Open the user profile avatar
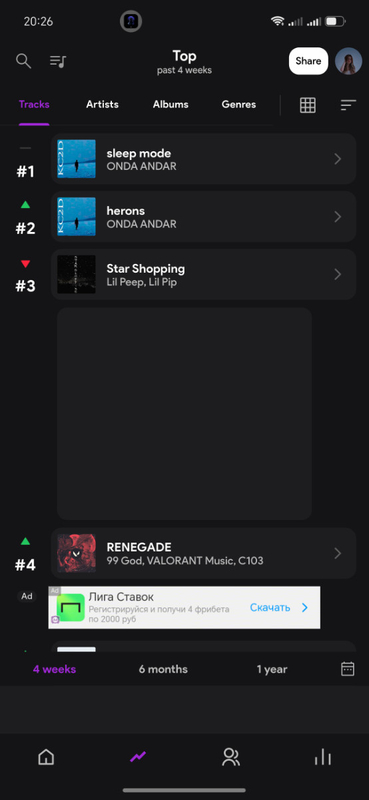 [349, 61]
